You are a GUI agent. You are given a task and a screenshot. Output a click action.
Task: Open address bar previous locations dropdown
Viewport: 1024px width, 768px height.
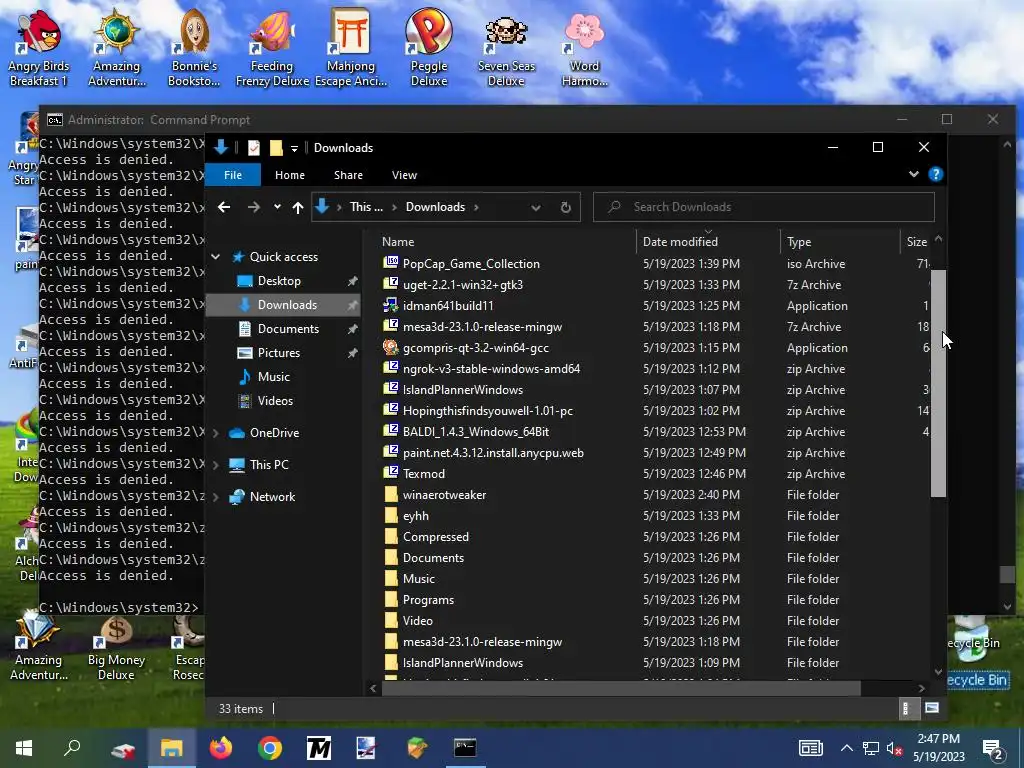click(x=536, y=207)
